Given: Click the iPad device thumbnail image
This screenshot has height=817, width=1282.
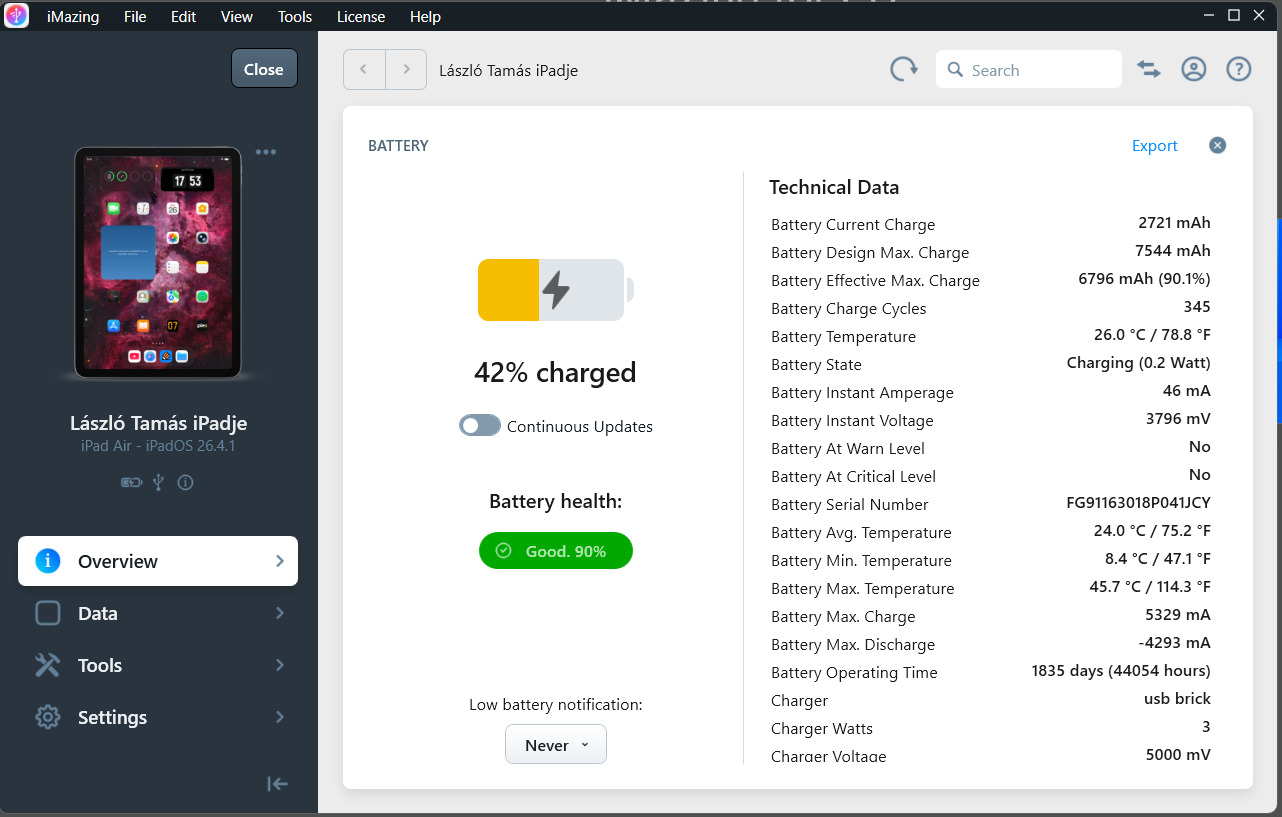Looking at the screenshot, I should (158, 263).
